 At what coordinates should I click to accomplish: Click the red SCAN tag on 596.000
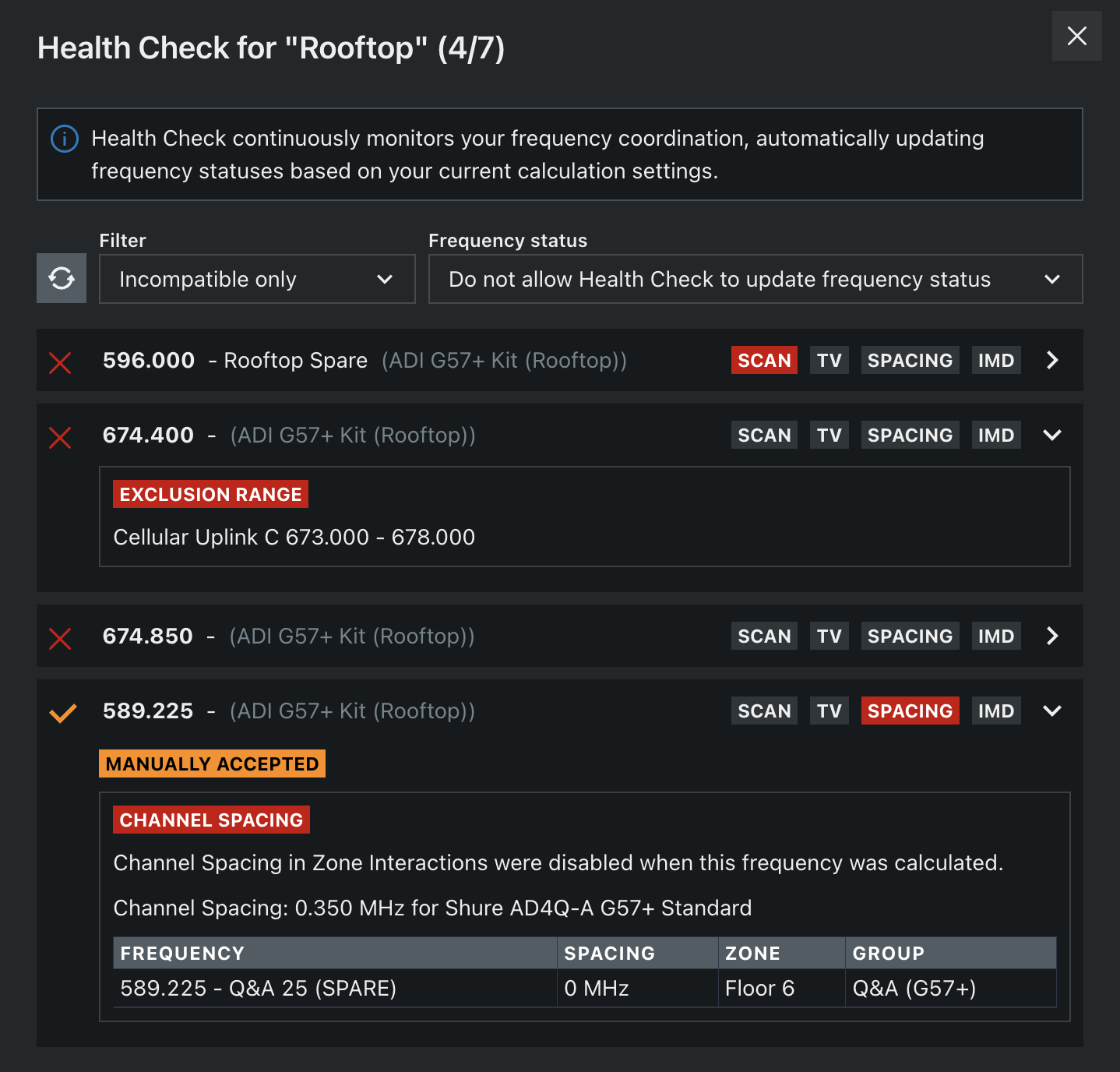(764, 360)
